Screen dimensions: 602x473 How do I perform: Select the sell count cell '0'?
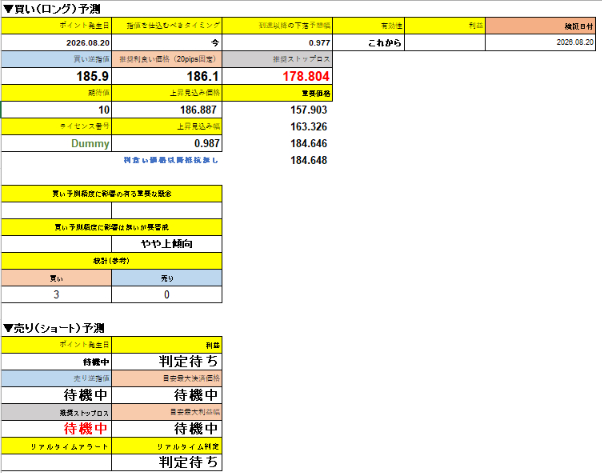pyautogui.click(x=167, y=294)
